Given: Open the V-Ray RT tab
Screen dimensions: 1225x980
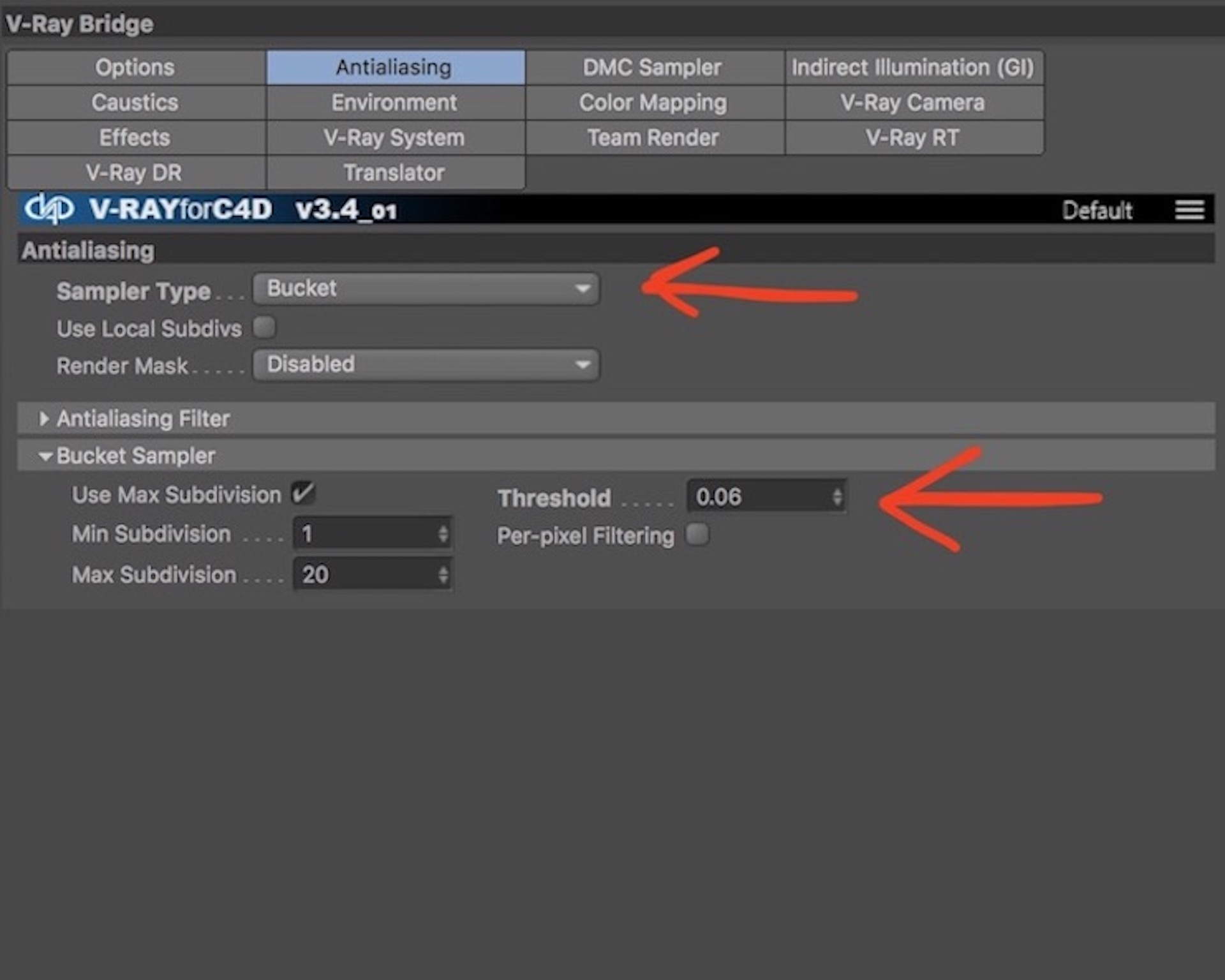Looking at the screenshot, I should pyautogui.click(x=914, y=138).
